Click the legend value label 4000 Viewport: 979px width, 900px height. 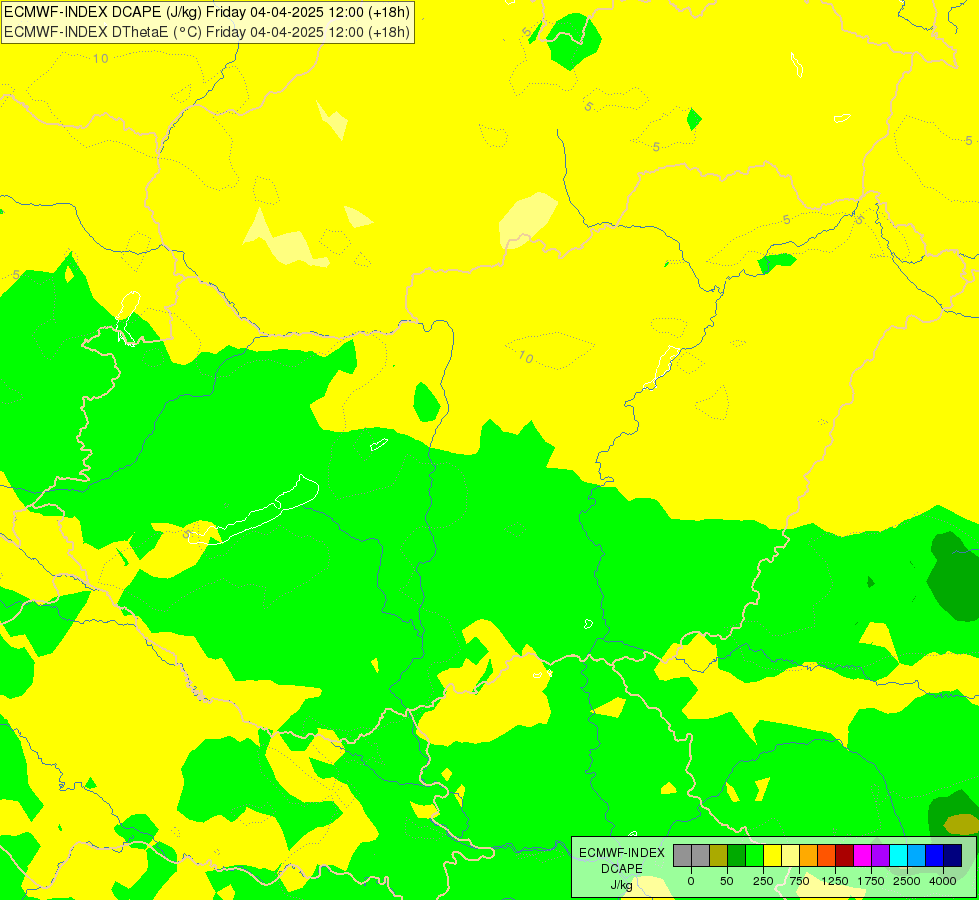tap(943, 881)
